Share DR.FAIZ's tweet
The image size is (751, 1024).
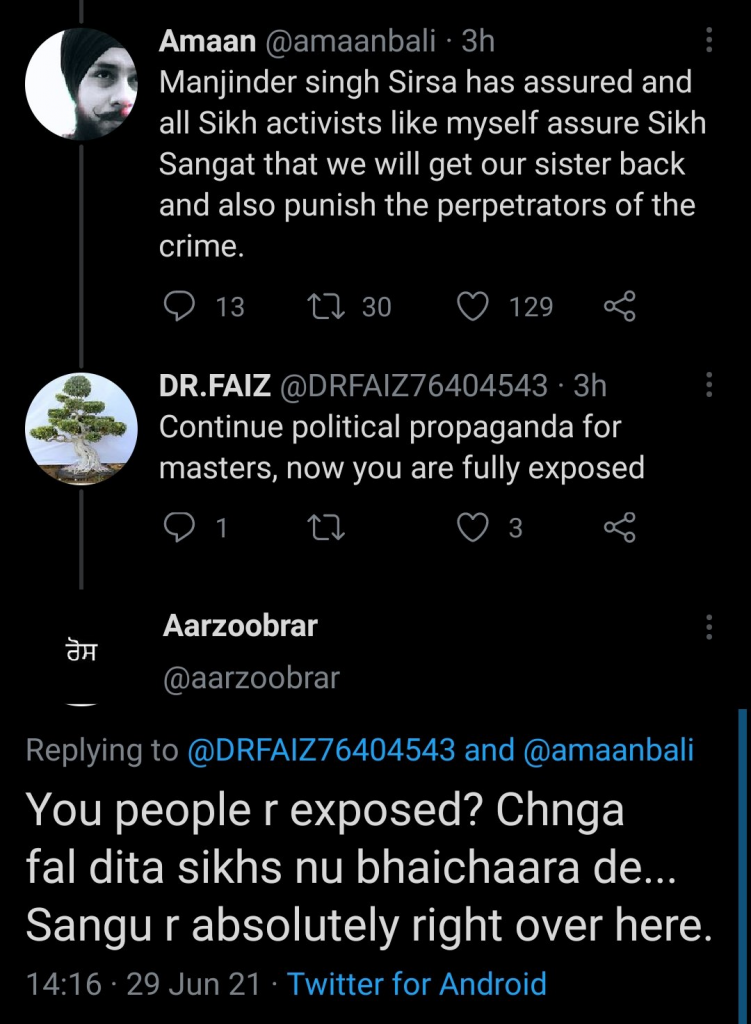(620, 527)
